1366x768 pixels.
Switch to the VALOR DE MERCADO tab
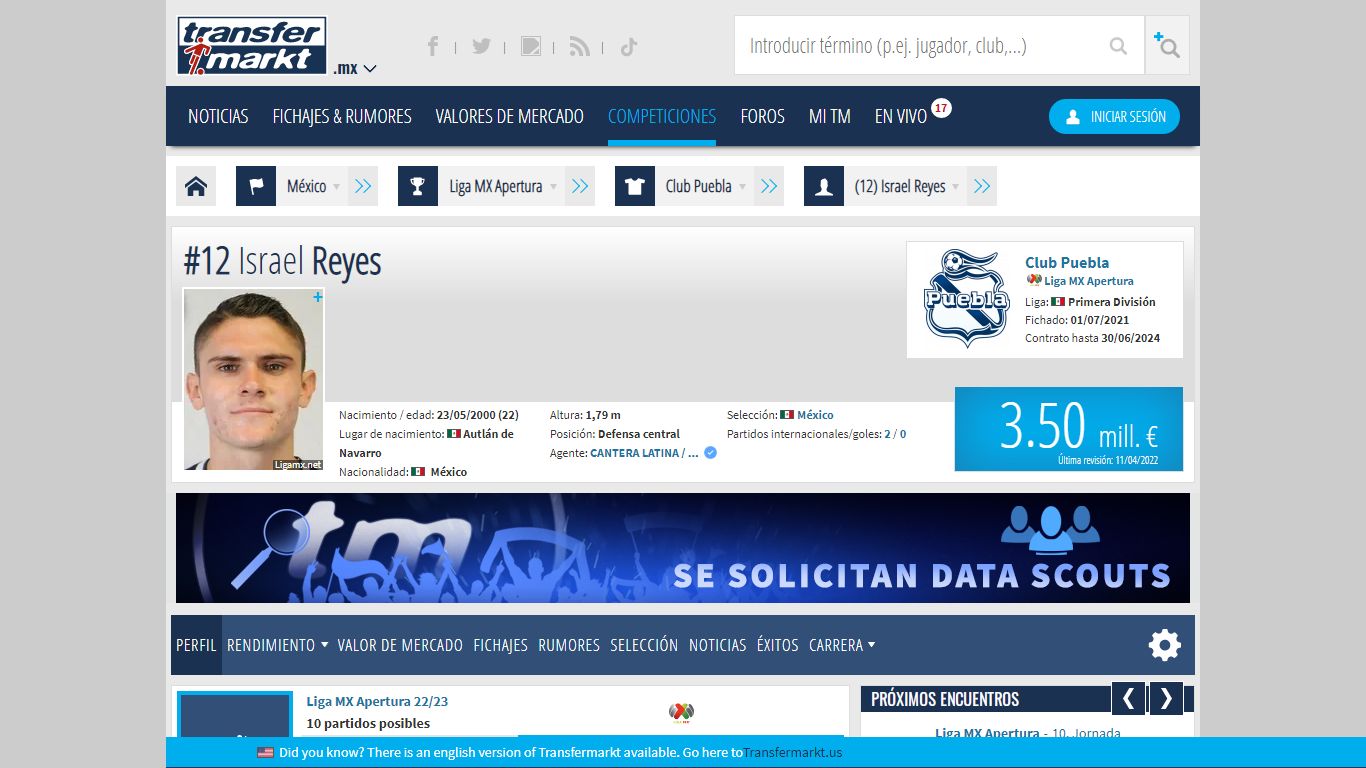[400, 645]
